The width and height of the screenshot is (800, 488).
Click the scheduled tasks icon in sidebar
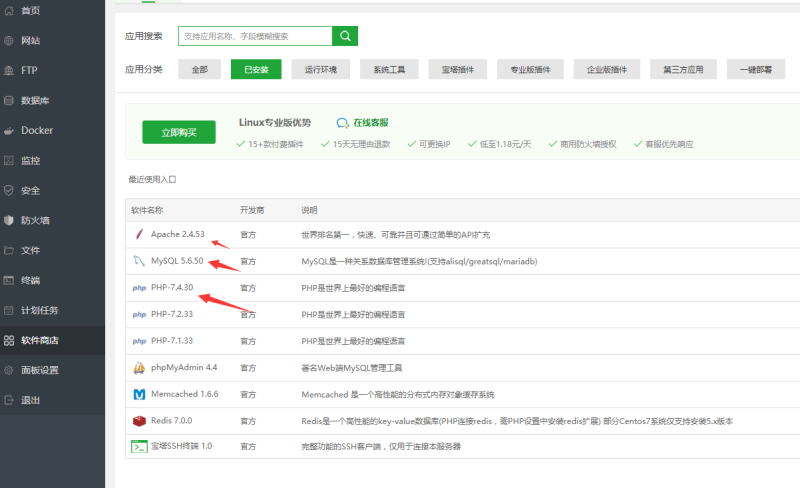coord(9,310)
